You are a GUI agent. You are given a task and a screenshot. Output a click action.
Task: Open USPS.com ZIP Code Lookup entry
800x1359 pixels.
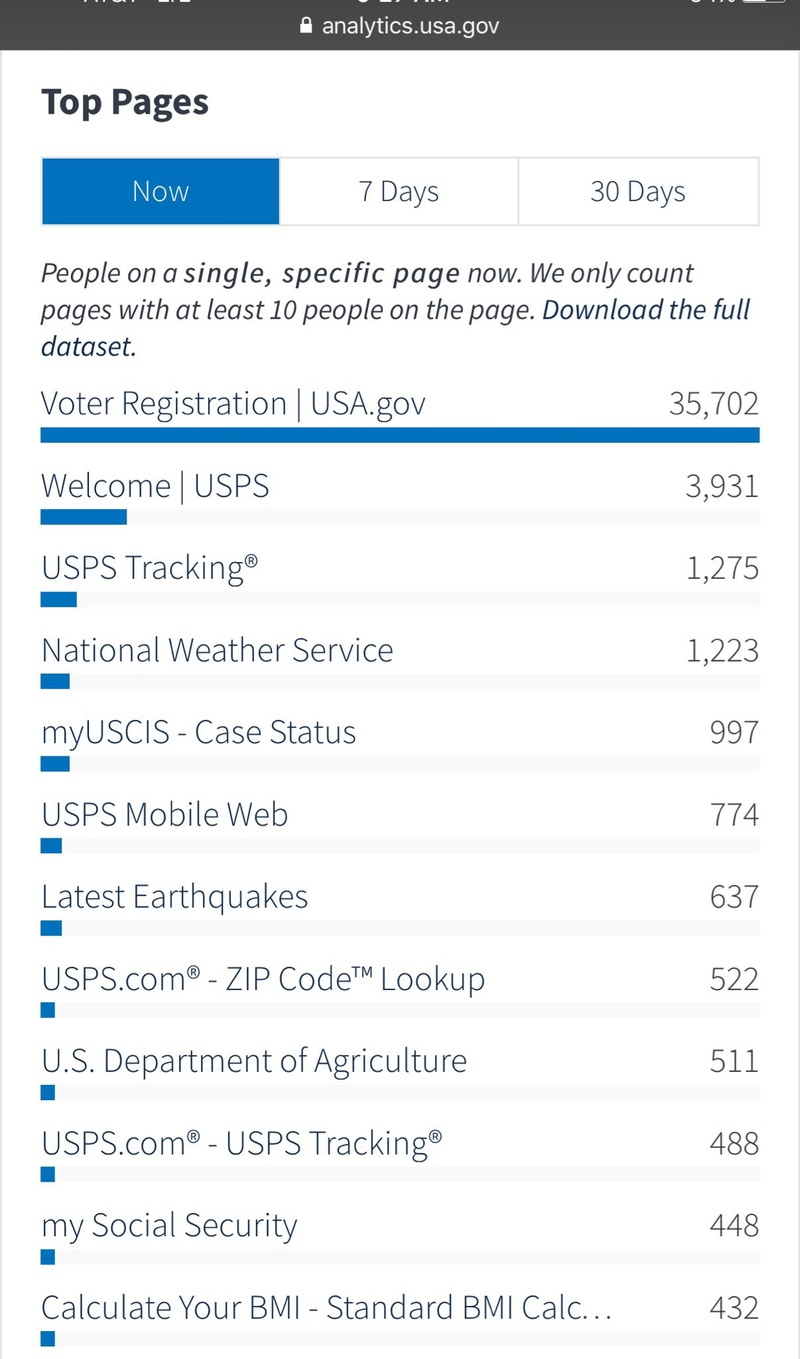262,978
